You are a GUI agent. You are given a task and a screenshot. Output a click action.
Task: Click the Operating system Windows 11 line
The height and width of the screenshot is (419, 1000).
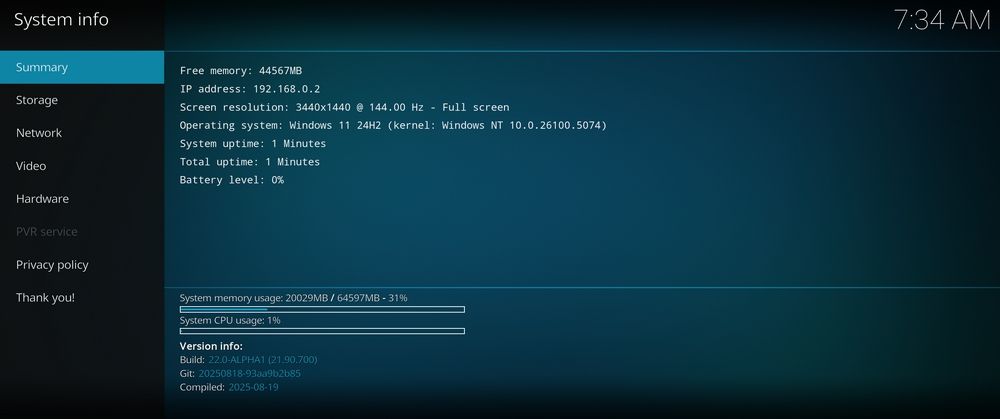(x=393, y=126)
